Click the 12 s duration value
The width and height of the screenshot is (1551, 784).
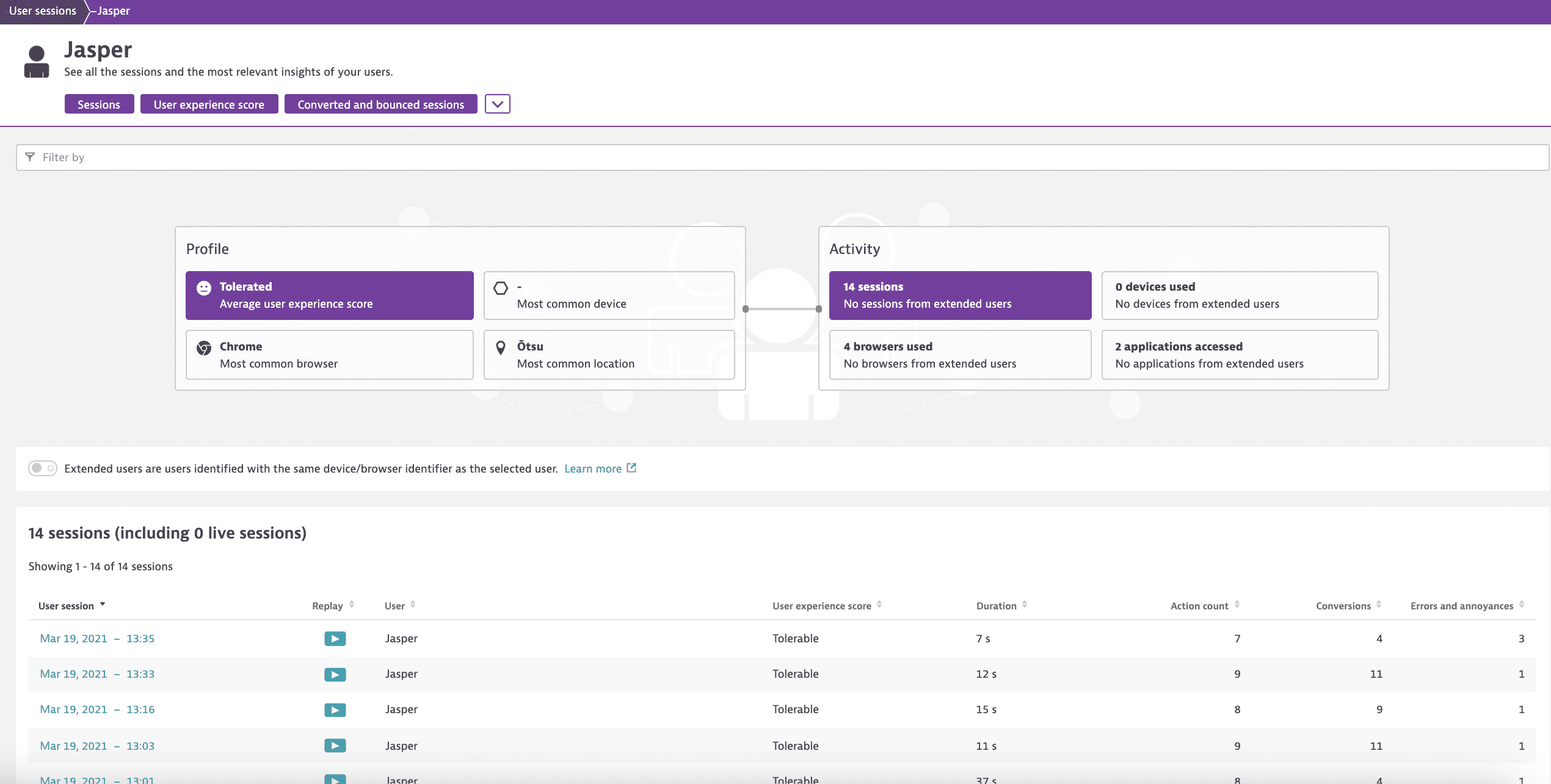point(986,674)
